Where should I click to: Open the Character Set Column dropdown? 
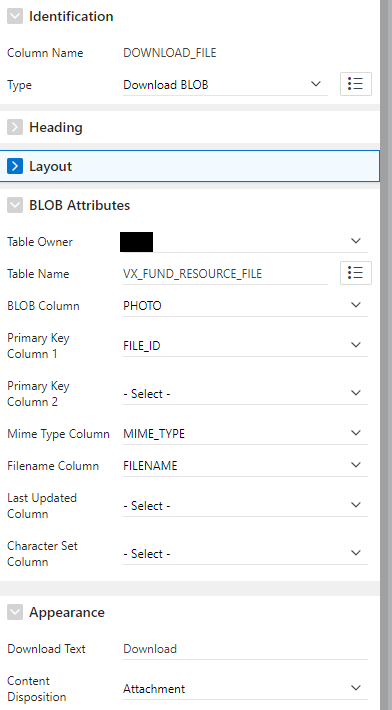[x=245, y=553]
